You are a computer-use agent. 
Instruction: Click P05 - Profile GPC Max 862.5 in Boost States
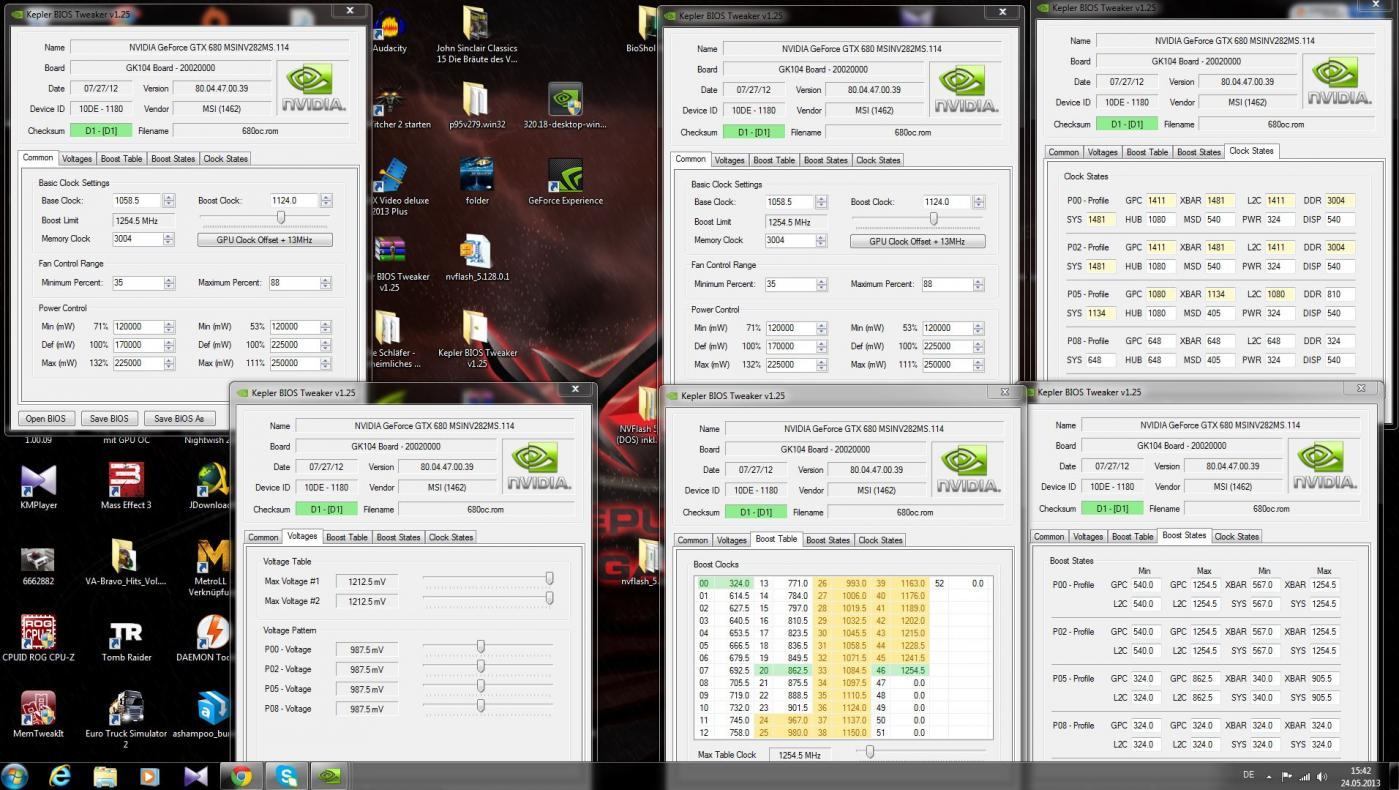pos(1204,679)
